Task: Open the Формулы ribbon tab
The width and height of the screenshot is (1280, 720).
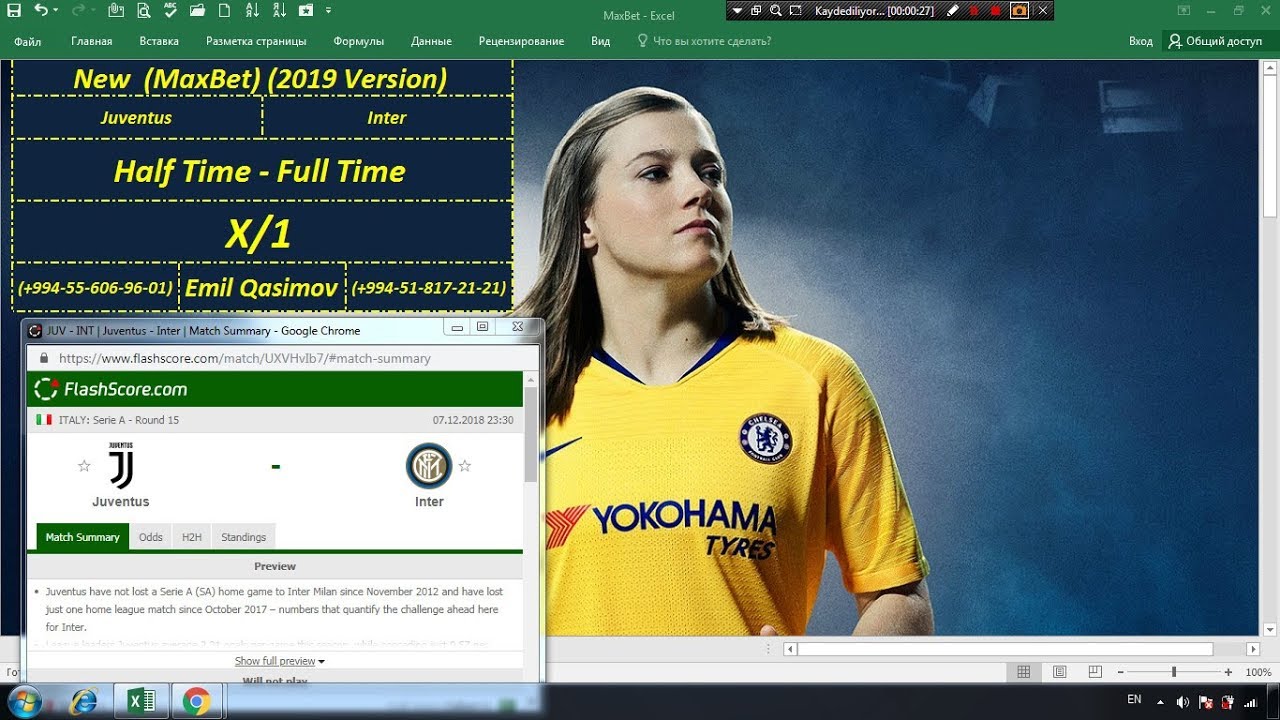Action: (x=358, y=41)
